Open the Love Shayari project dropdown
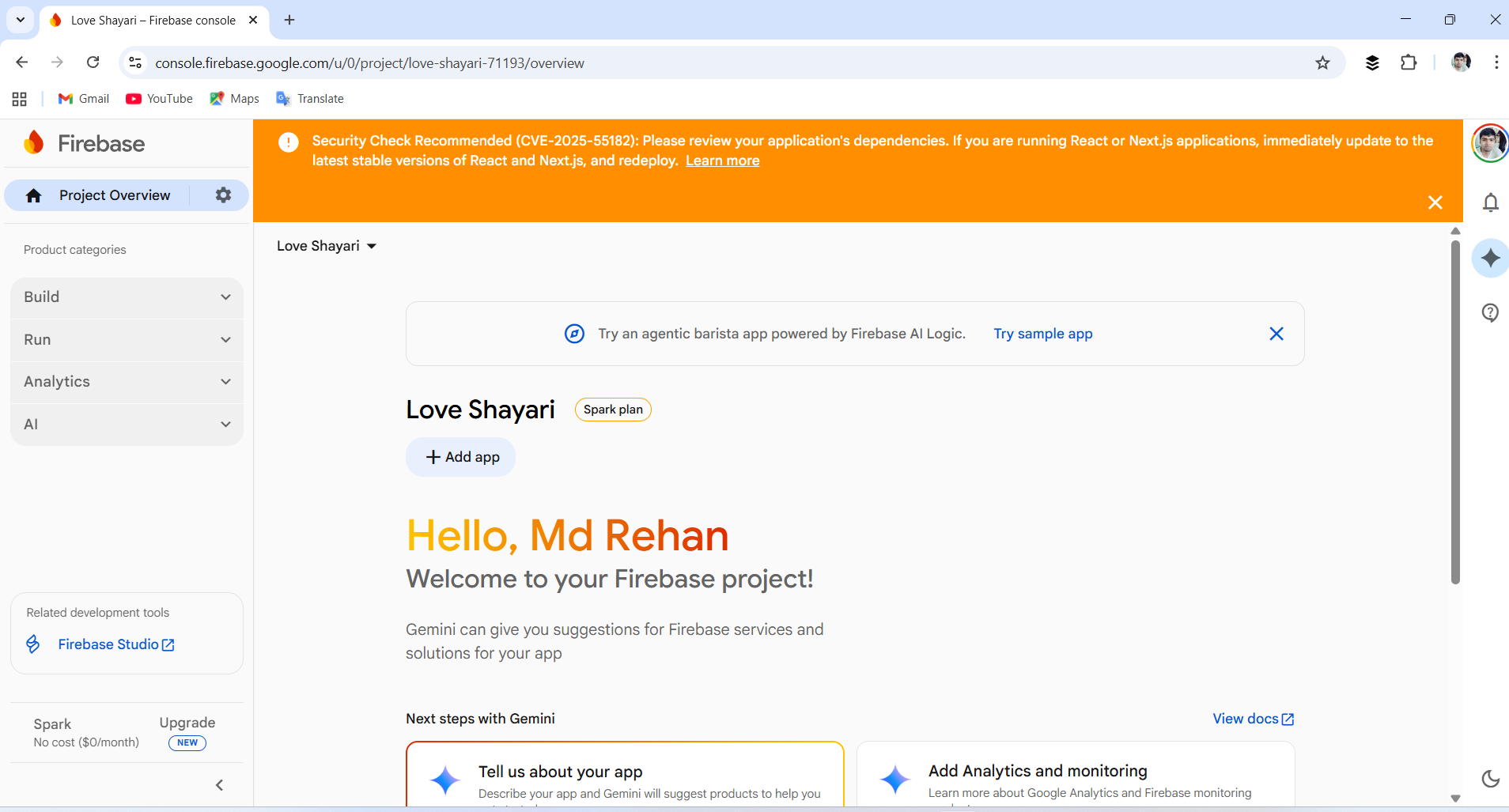The width and height of the screenshot is (1509, 812). point(327,246)
